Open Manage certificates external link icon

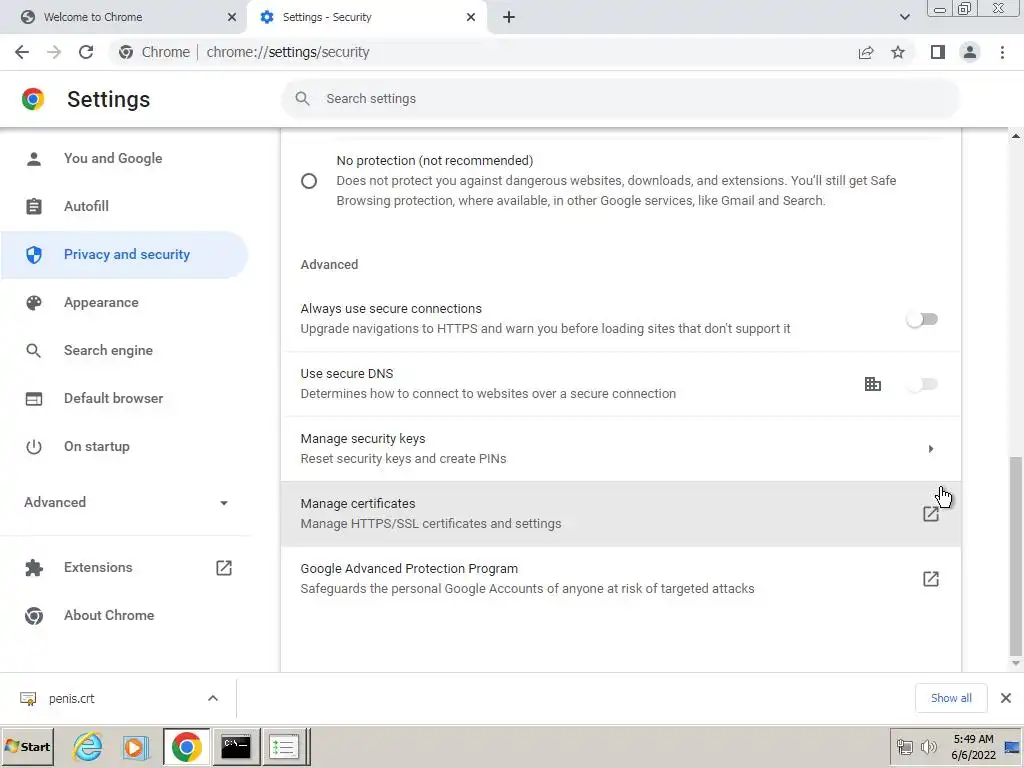pos(931,514)
